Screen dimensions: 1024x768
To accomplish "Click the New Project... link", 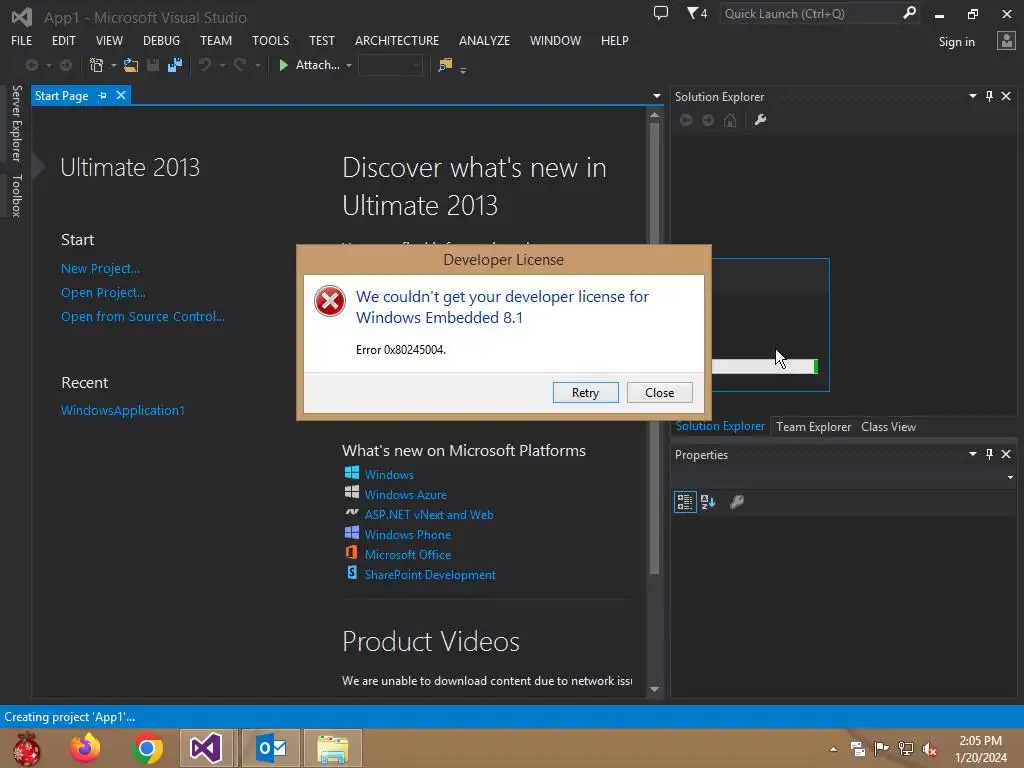I will [x=100, y=268].
